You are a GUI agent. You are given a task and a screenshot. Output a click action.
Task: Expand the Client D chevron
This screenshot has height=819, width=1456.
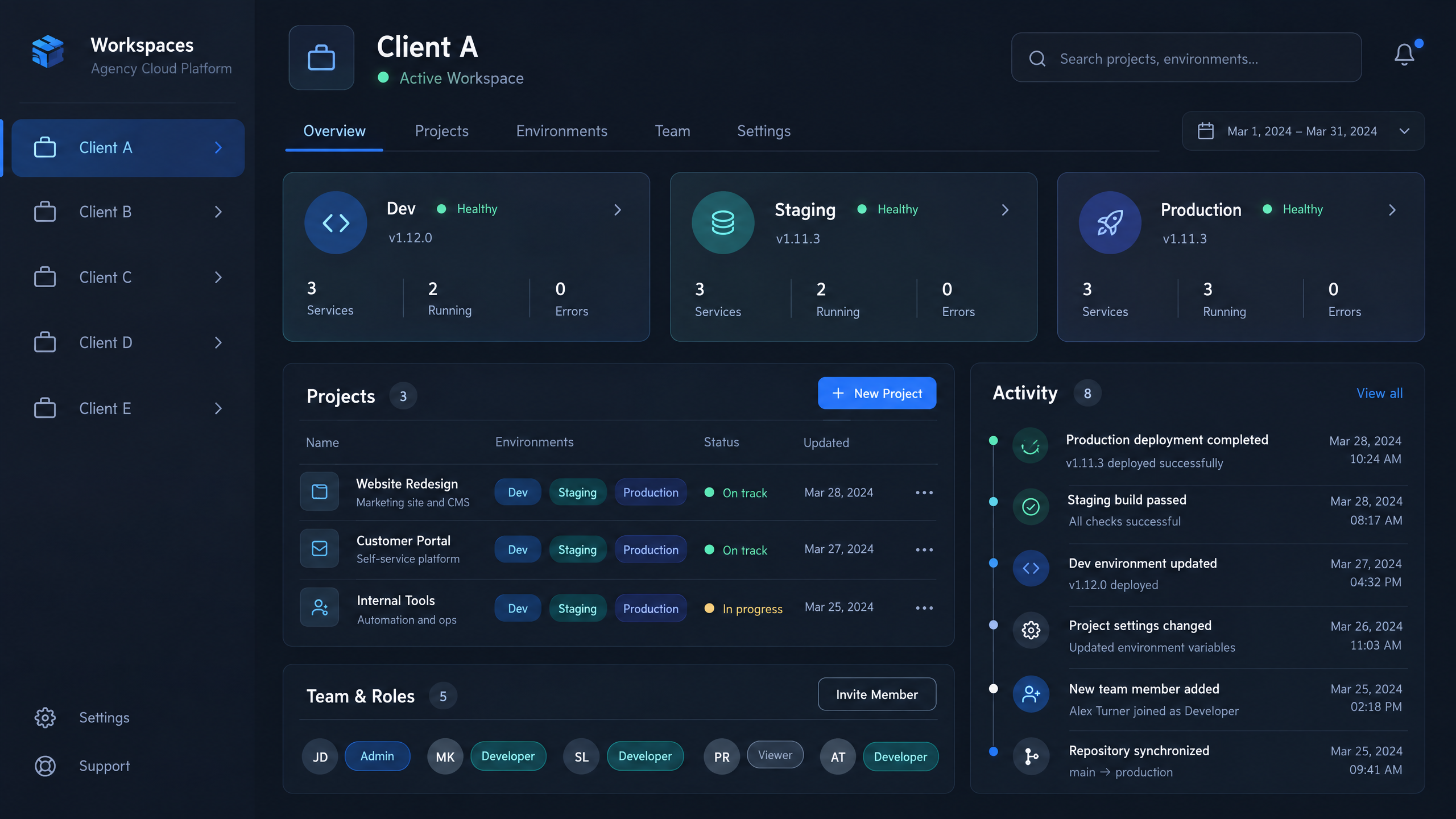click(218, 342)
